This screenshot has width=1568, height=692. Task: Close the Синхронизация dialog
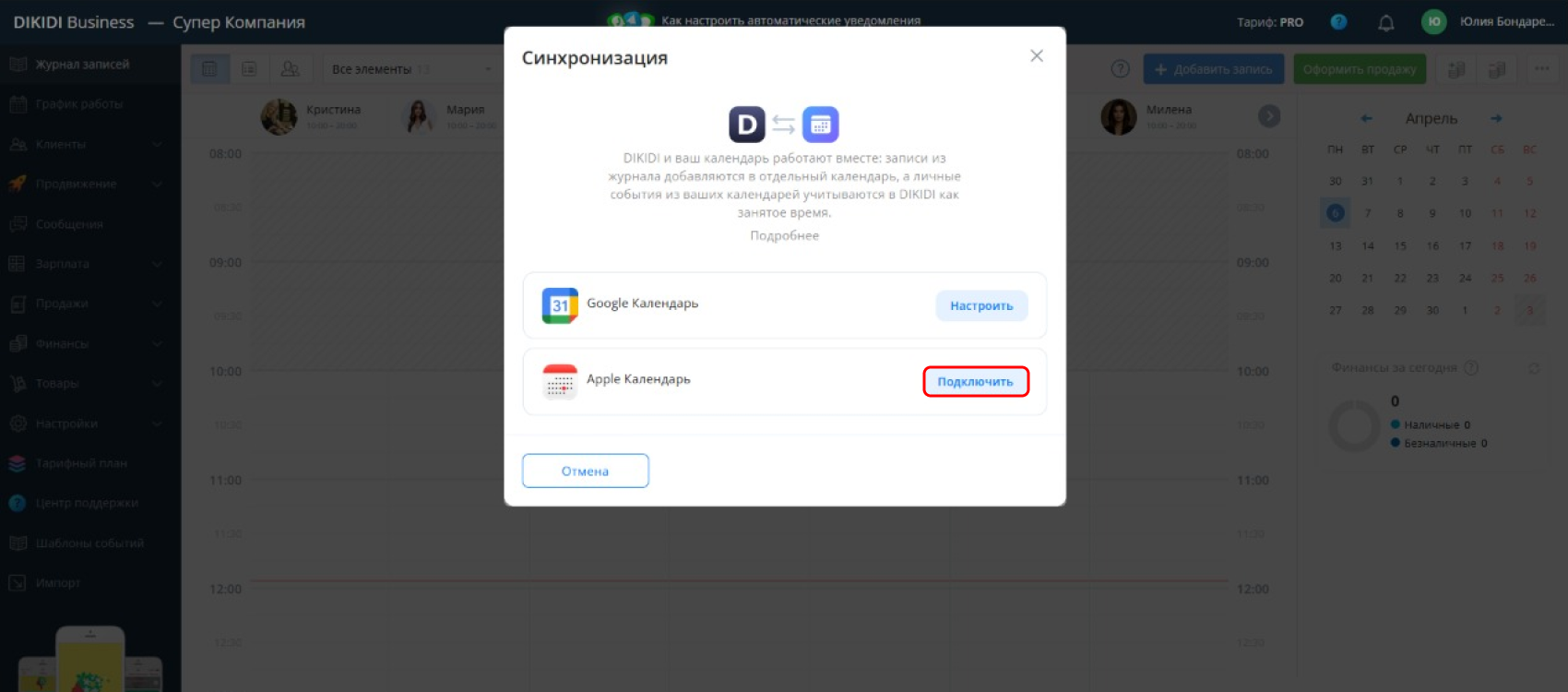tap(1037, 56)
